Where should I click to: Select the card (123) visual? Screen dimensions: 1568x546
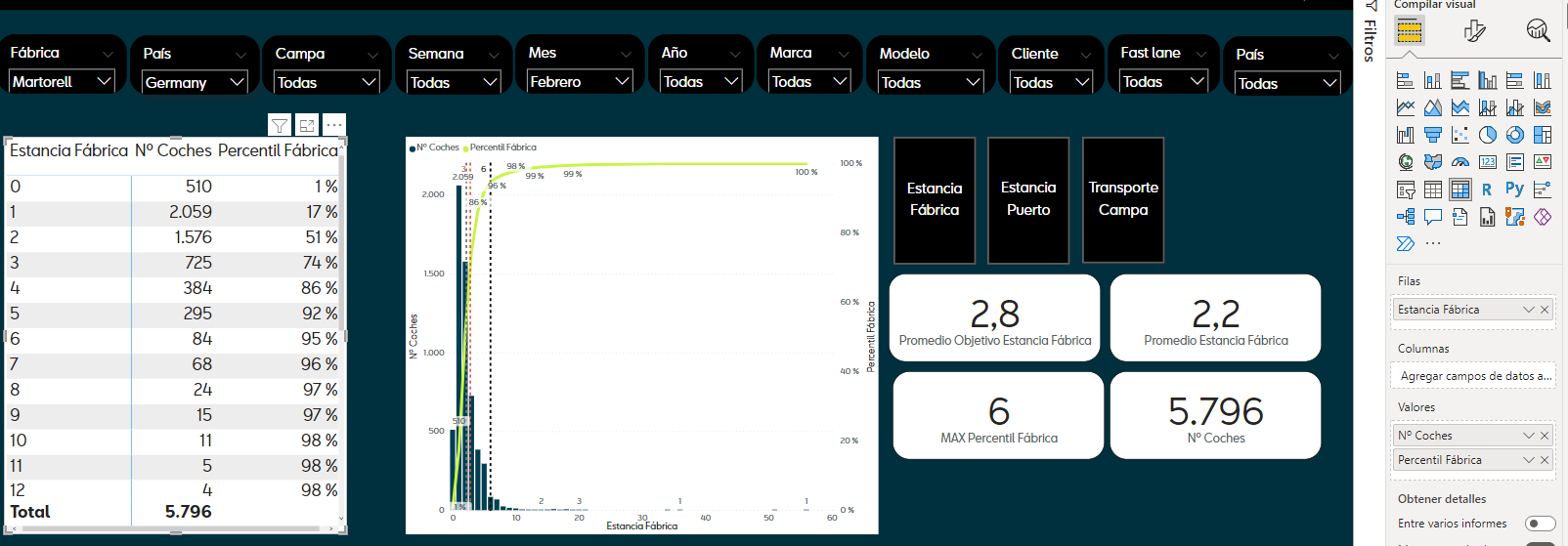pyautogui.click(x=1488, y=162)
